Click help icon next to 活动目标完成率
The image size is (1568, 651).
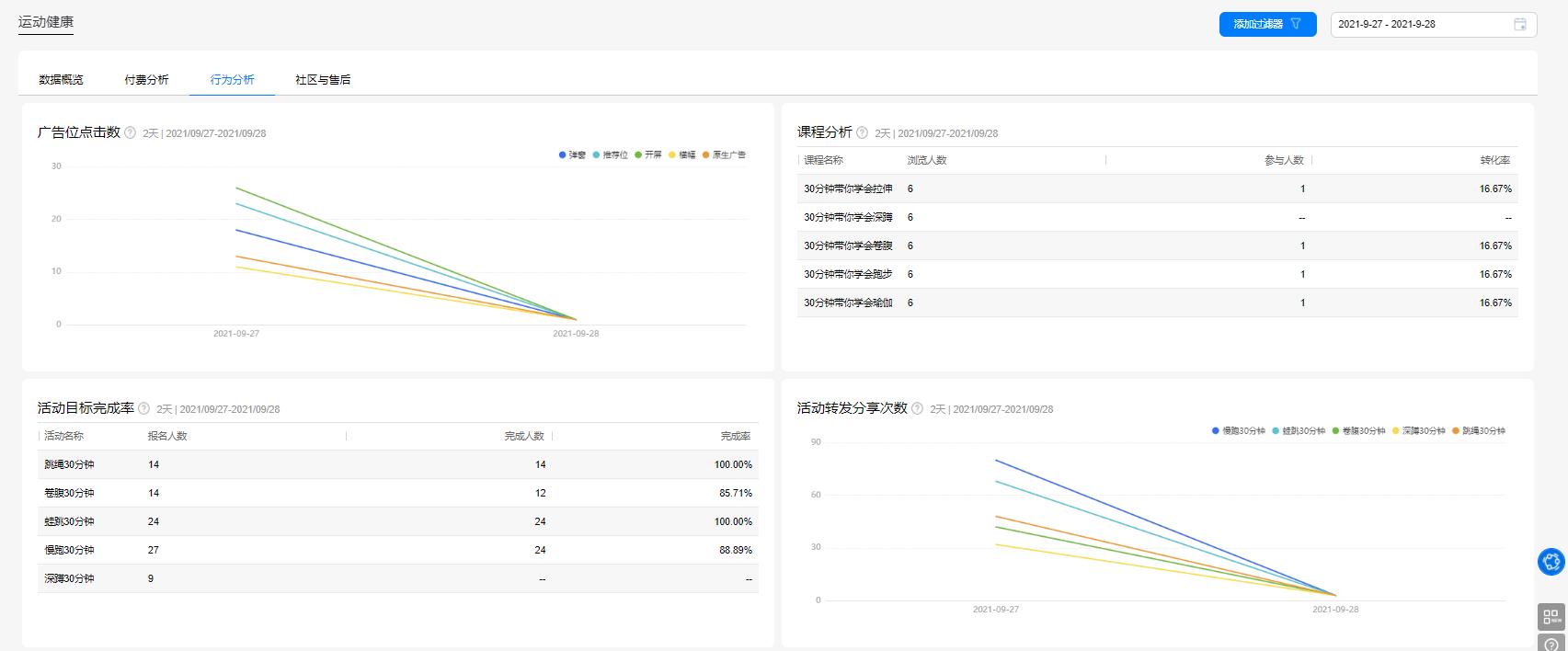pyautogui.click(x=144, y=408)
